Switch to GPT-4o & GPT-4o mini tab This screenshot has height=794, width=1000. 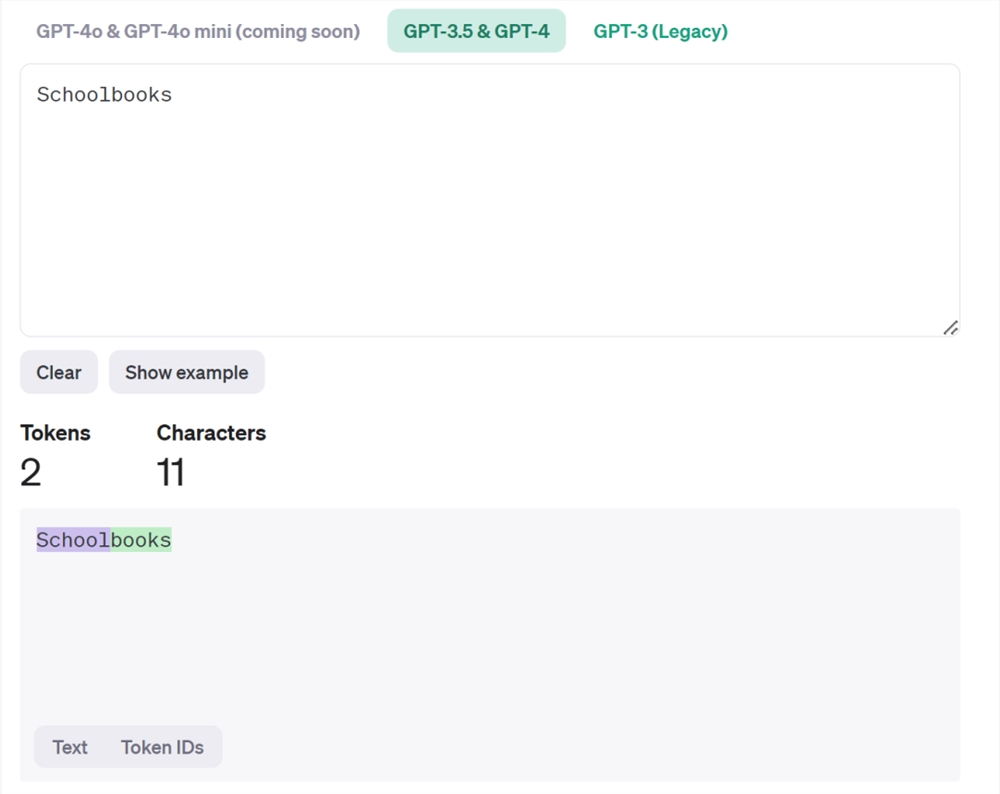tap(198, 31)
